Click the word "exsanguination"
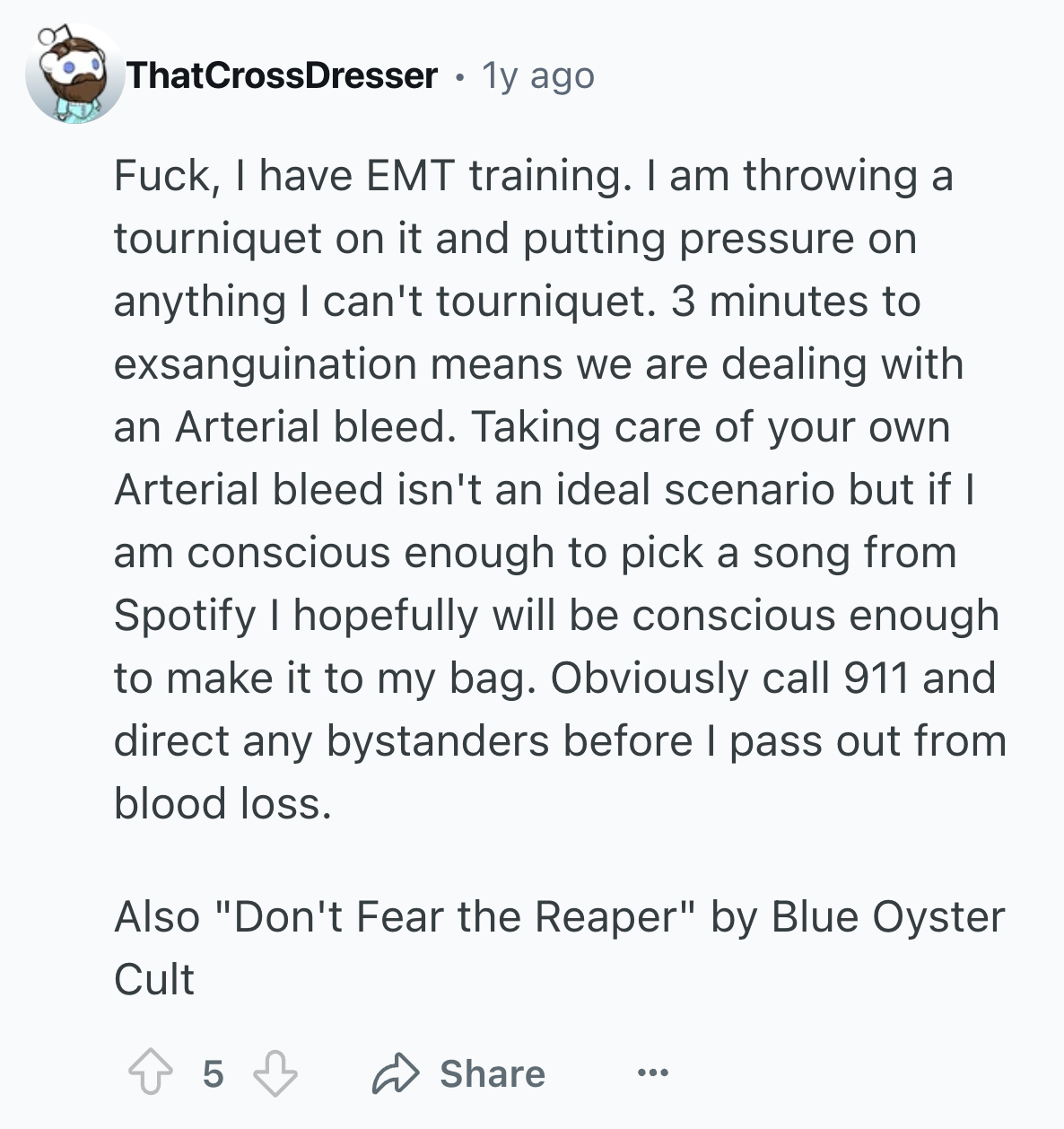Viewport: 1064px width, 1129px height. point(265,364)
